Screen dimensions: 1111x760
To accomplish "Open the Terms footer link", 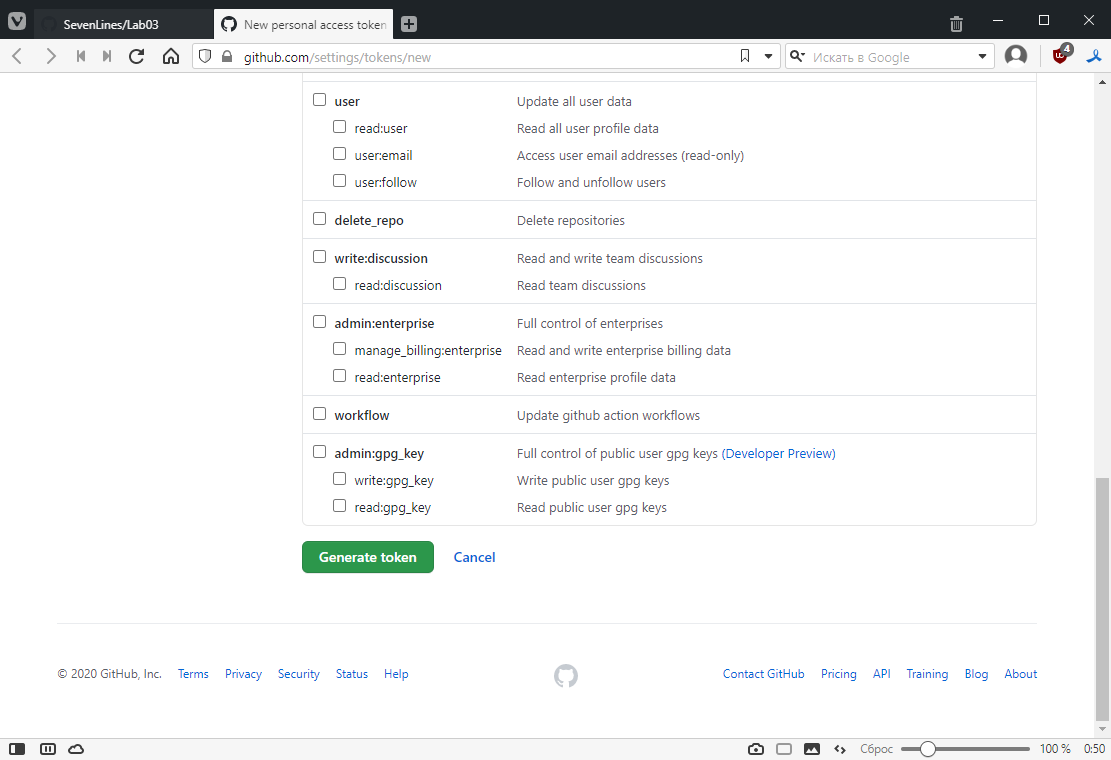I will [x=193, y=674].
